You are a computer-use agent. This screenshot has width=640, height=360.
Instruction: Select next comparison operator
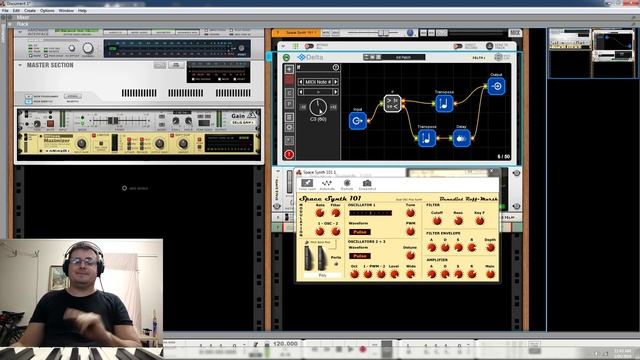click(336, 92)
